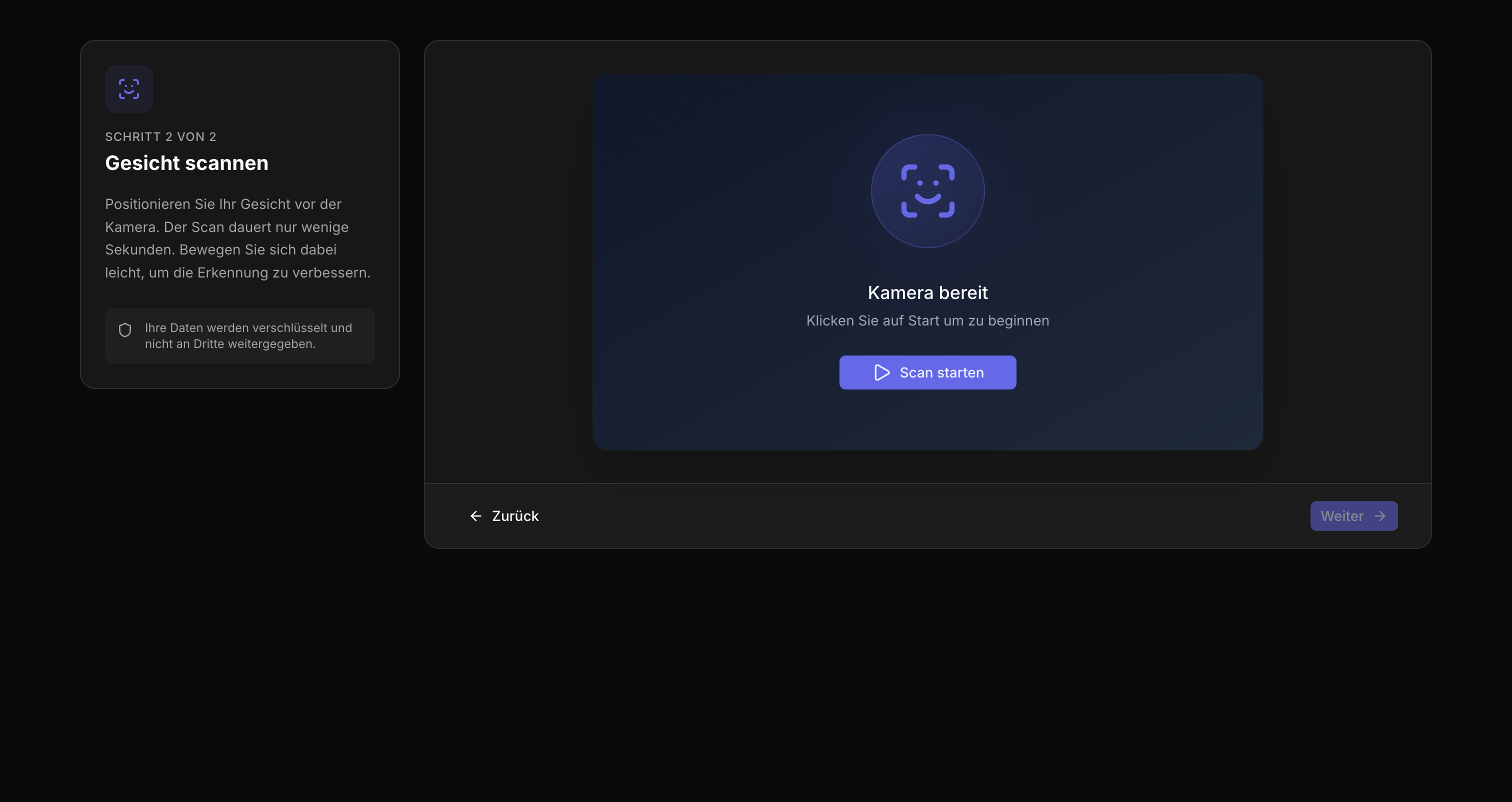Click the play triangle icon on Scan starten
The image size is (1512, 802).
[881, 373]
